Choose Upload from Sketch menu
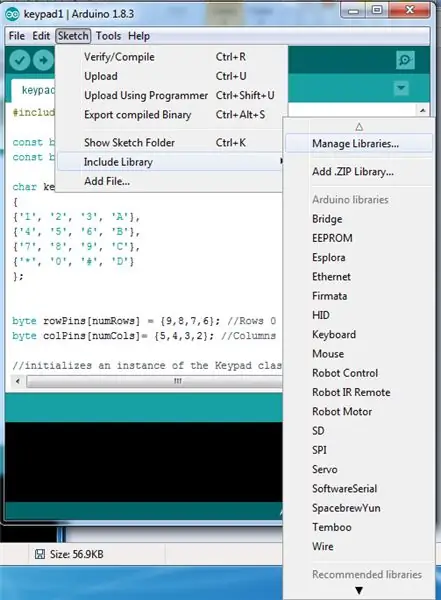This screenshot has height=600, width=441. (172, 76)
